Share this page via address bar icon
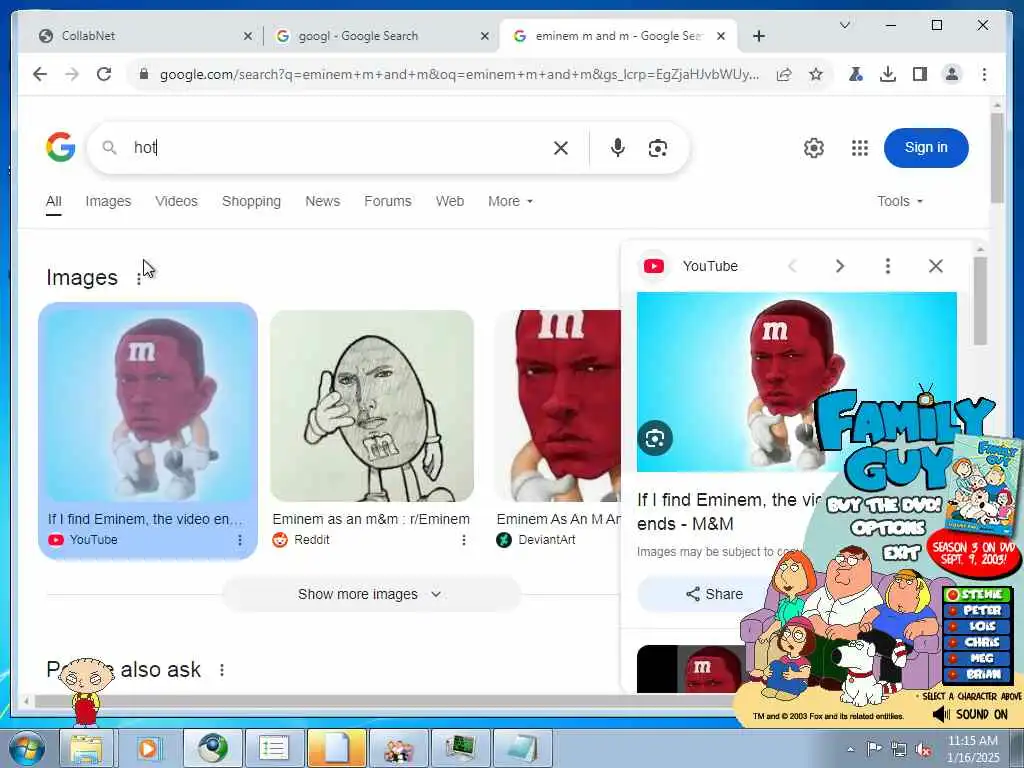The image size is (1024, 768). pos(784,74)
